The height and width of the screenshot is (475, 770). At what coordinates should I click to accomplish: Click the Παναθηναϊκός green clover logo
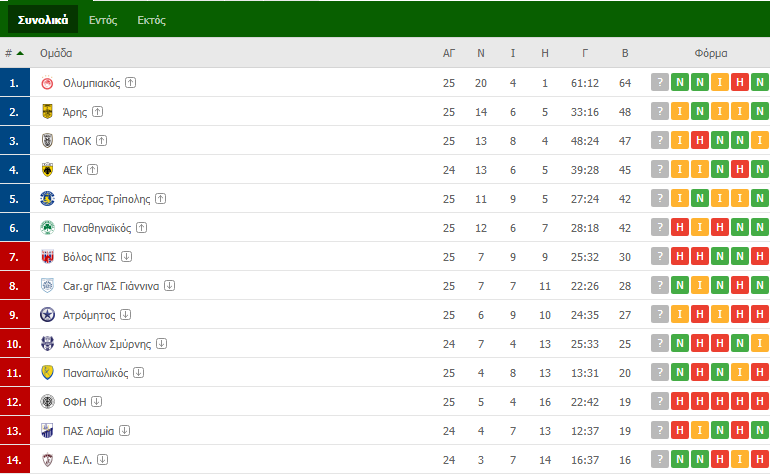47,228
